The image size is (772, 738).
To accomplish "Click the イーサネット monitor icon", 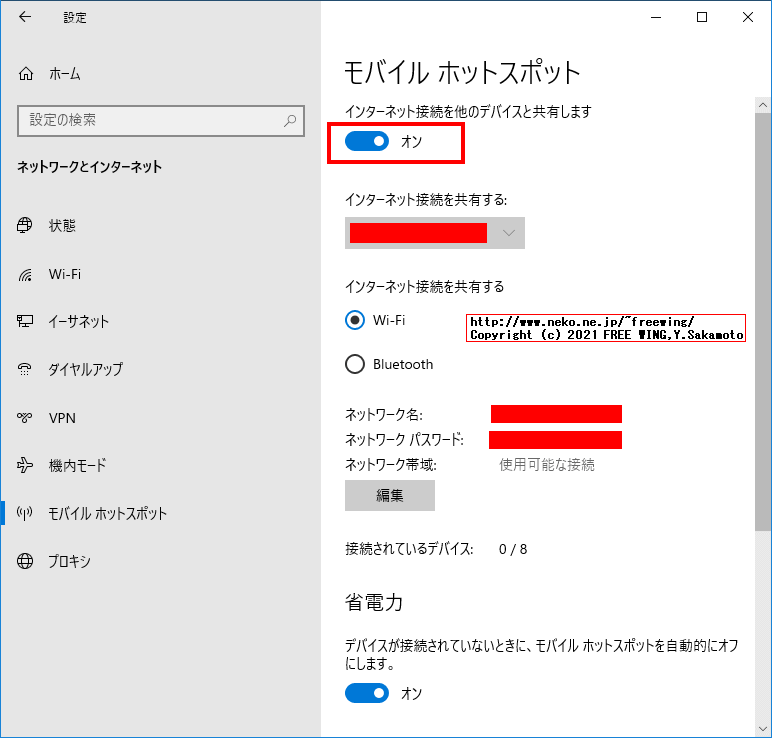I will (25, 321).
